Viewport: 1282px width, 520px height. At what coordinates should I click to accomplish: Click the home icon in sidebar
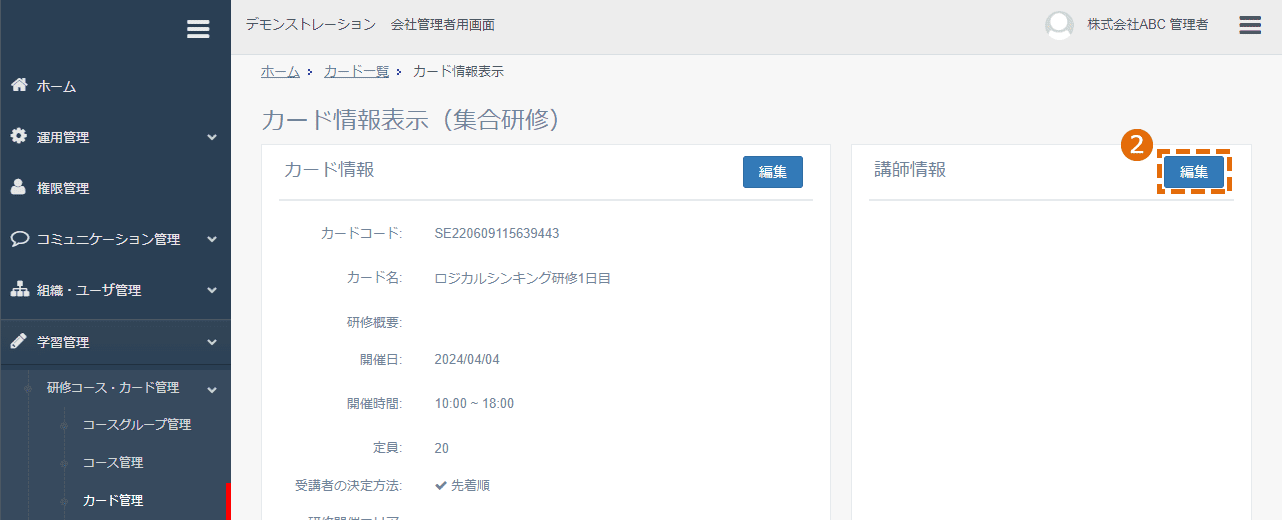click(x=19, y=85)
